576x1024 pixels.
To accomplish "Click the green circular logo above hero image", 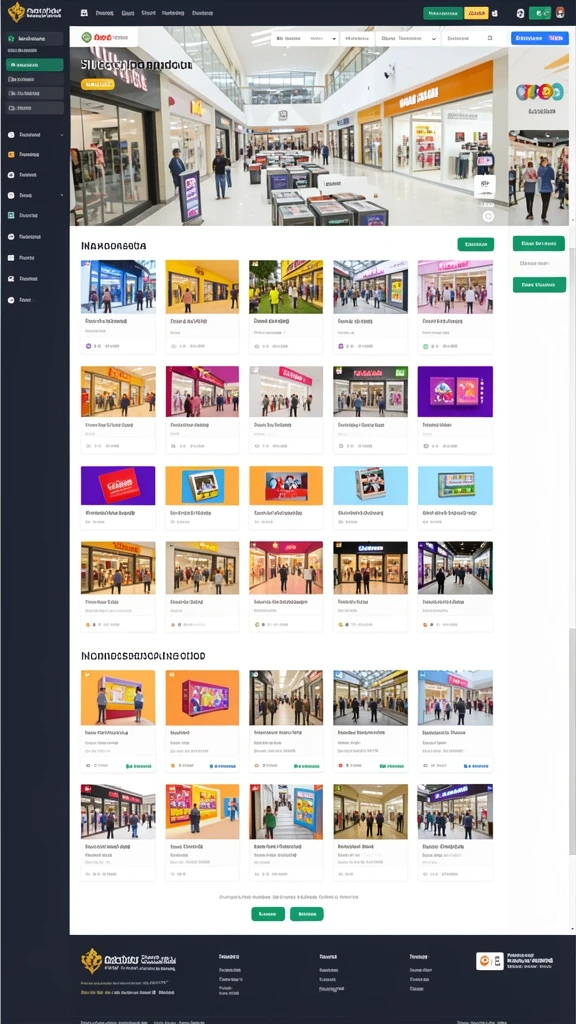I will tap(86, 37).
